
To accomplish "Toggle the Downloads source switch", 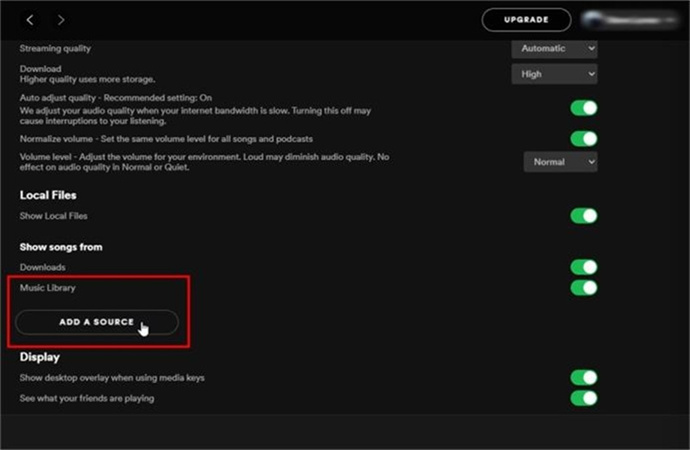I will 584,267.
